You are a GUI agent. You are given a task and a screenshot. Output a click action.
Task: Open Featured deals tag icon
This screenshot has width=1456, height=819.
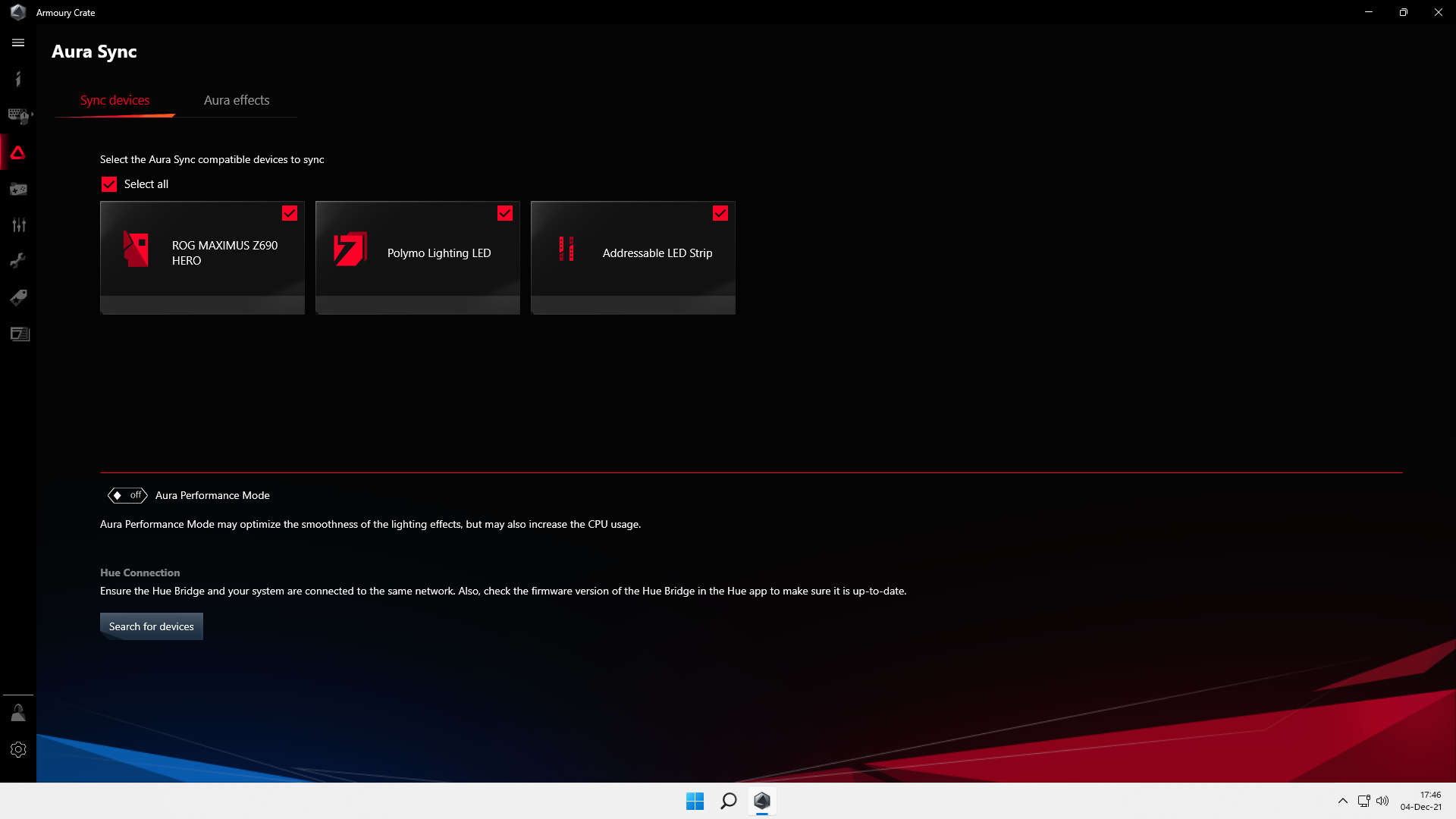(18, 297)
